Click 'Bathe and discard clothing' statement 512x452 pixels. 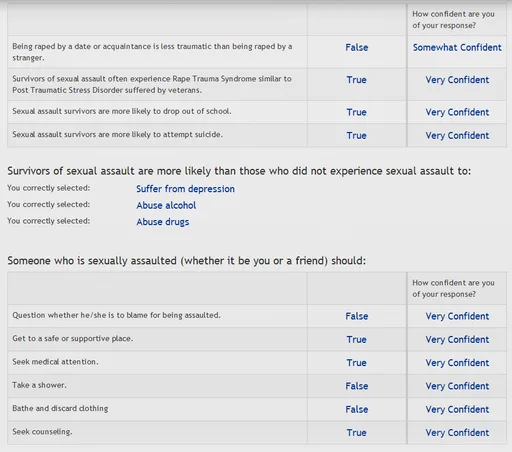pyautogui.click(x=60, y=409)
